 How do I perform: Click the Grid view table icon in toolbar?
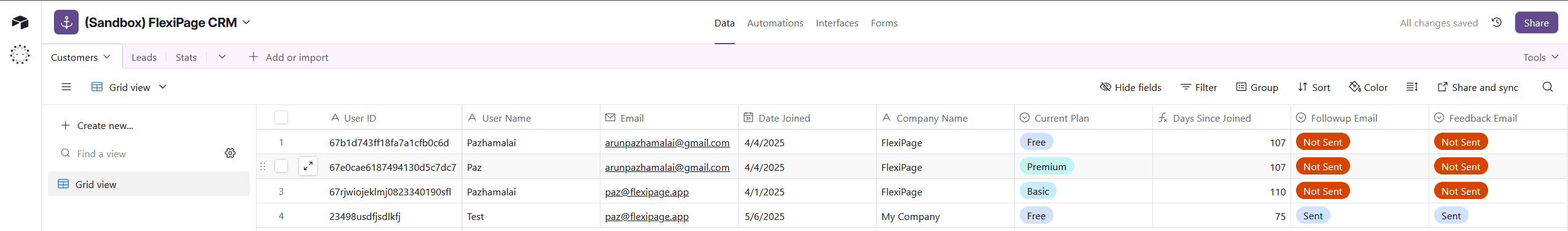coord(97,87)
